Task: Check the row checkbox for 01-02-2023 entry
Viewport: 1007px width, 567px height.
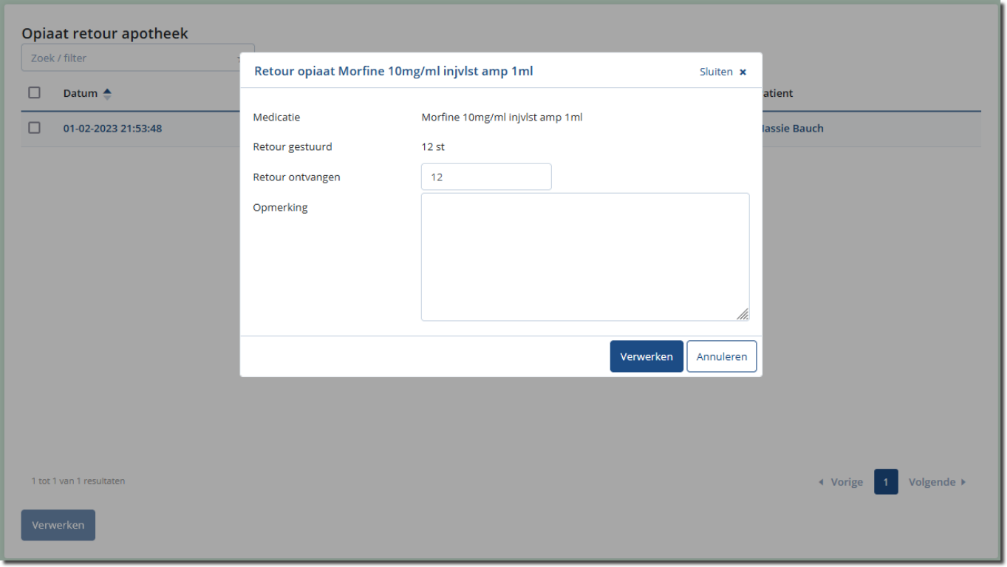Action: click(x=34, y=128)
